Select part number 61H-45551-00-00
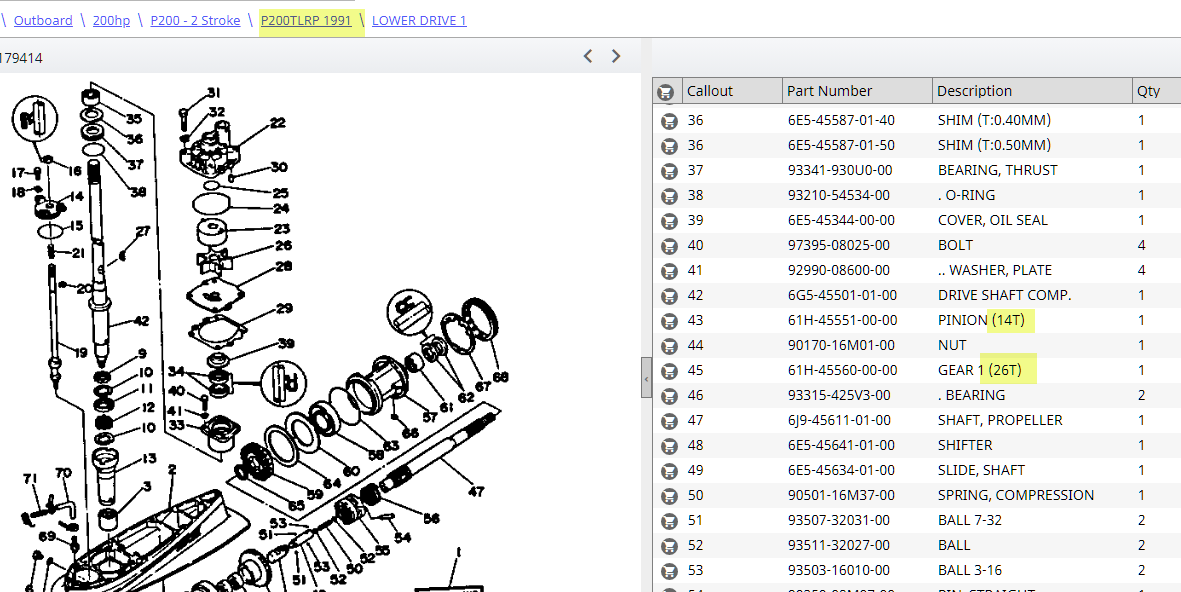This screenshot has width=1181, height=592. coord(843,320)
